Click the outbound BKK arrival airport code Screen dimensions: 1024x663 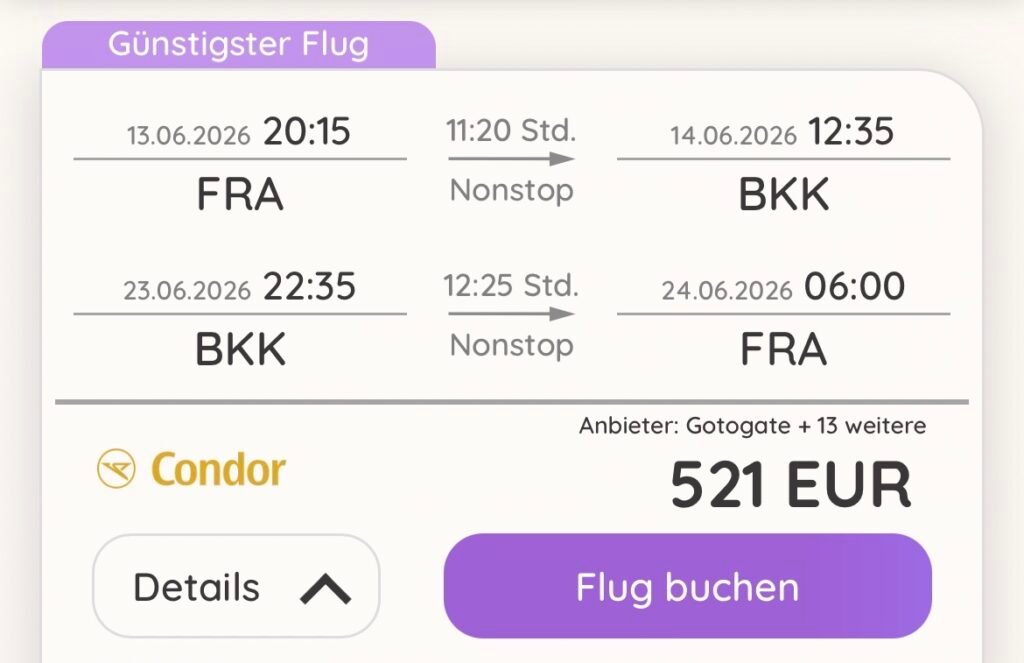coord(783,195)
